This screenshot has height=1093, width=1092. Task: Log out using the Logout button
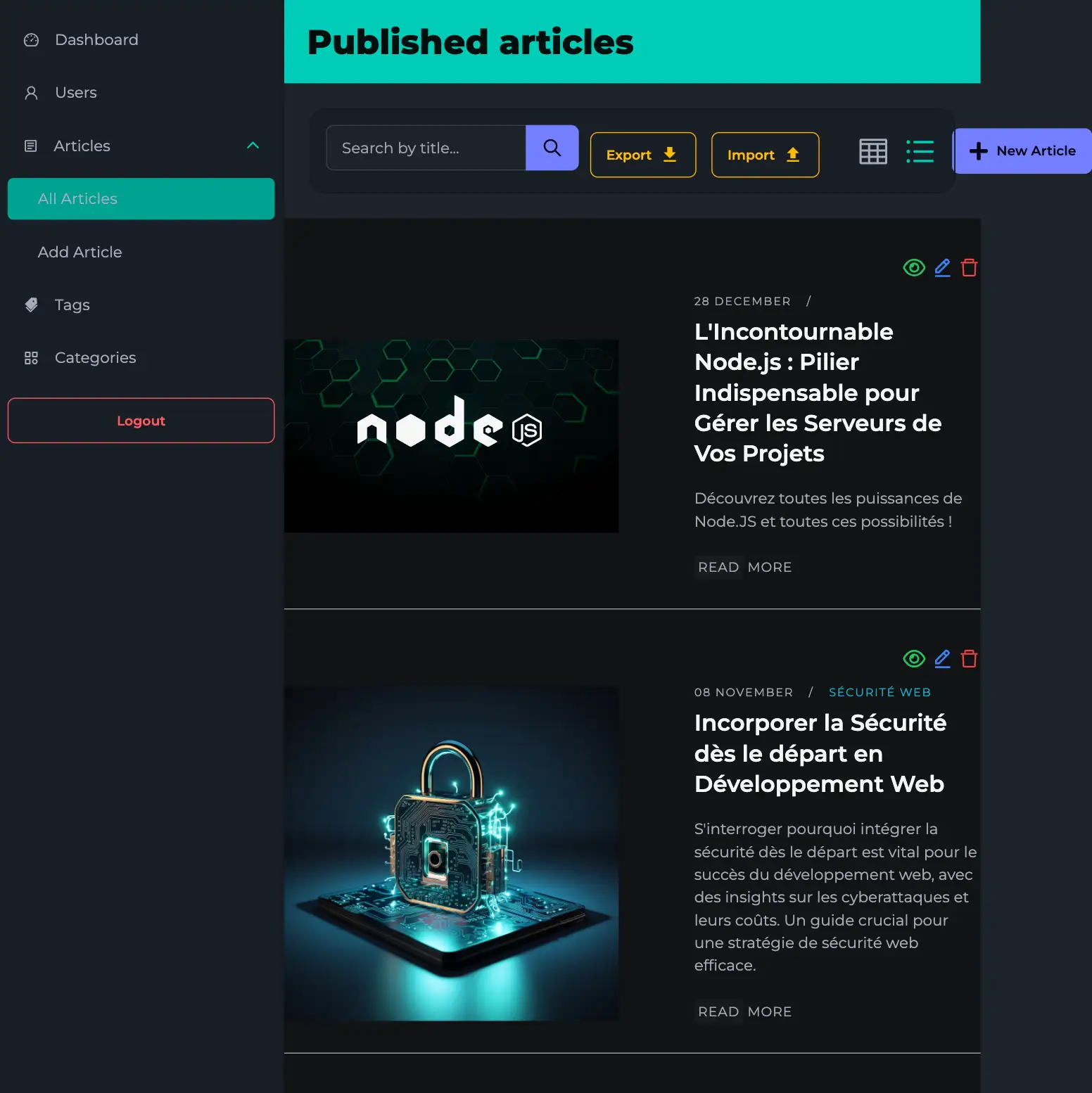[141, 421]
